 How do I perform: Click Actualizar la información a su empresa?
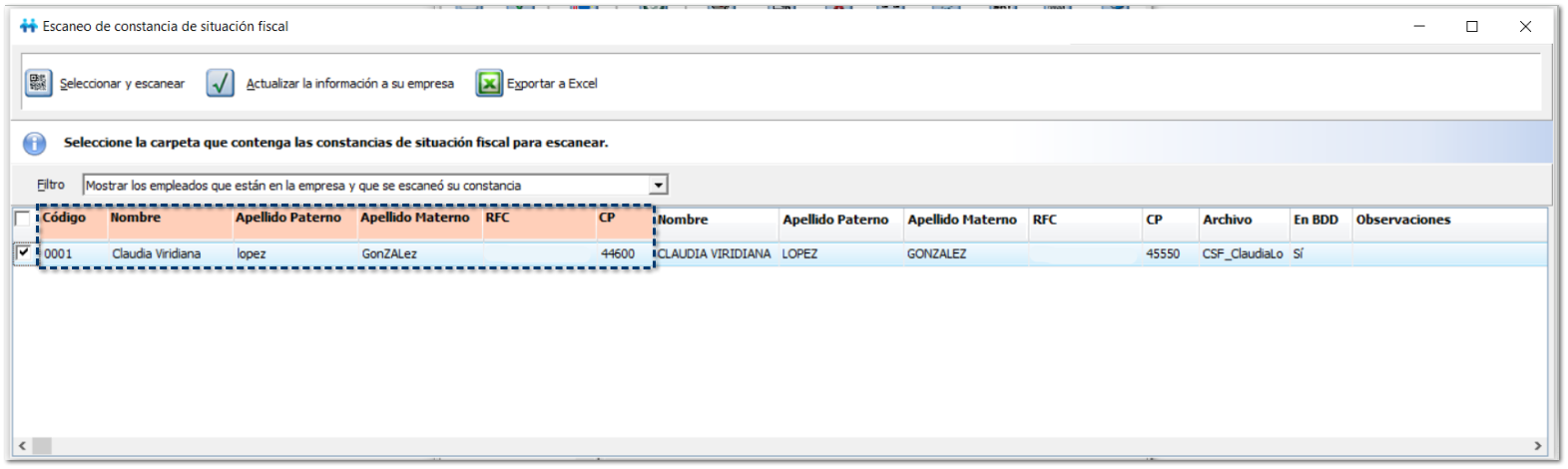[x=349, y=84]
